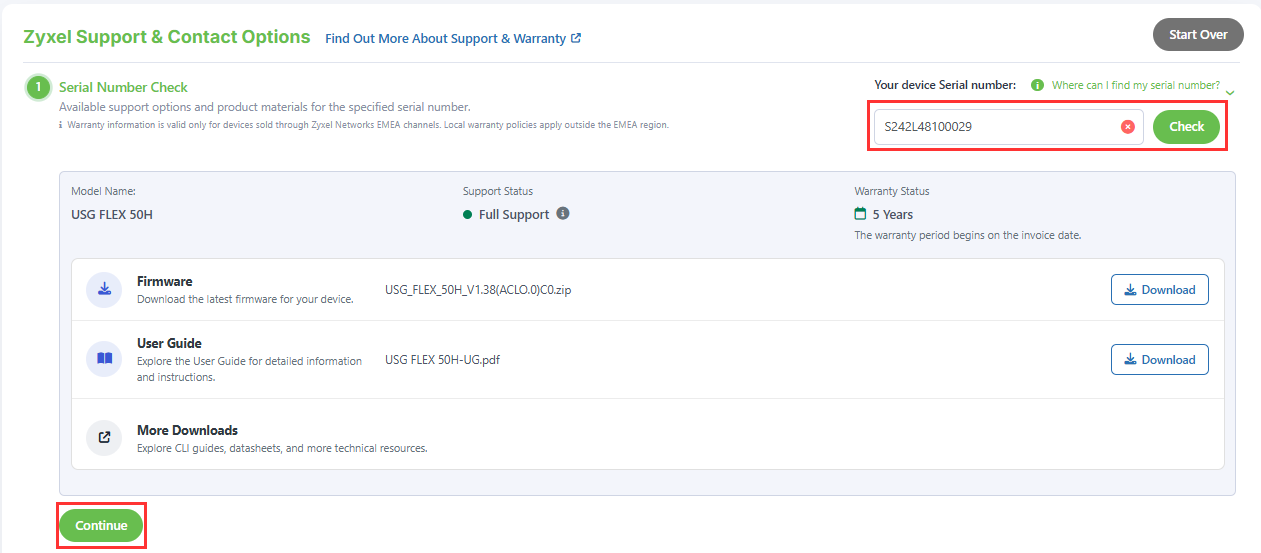Click the 5 Years warranty text
The image size is (1261, 553).
(892, 215)
